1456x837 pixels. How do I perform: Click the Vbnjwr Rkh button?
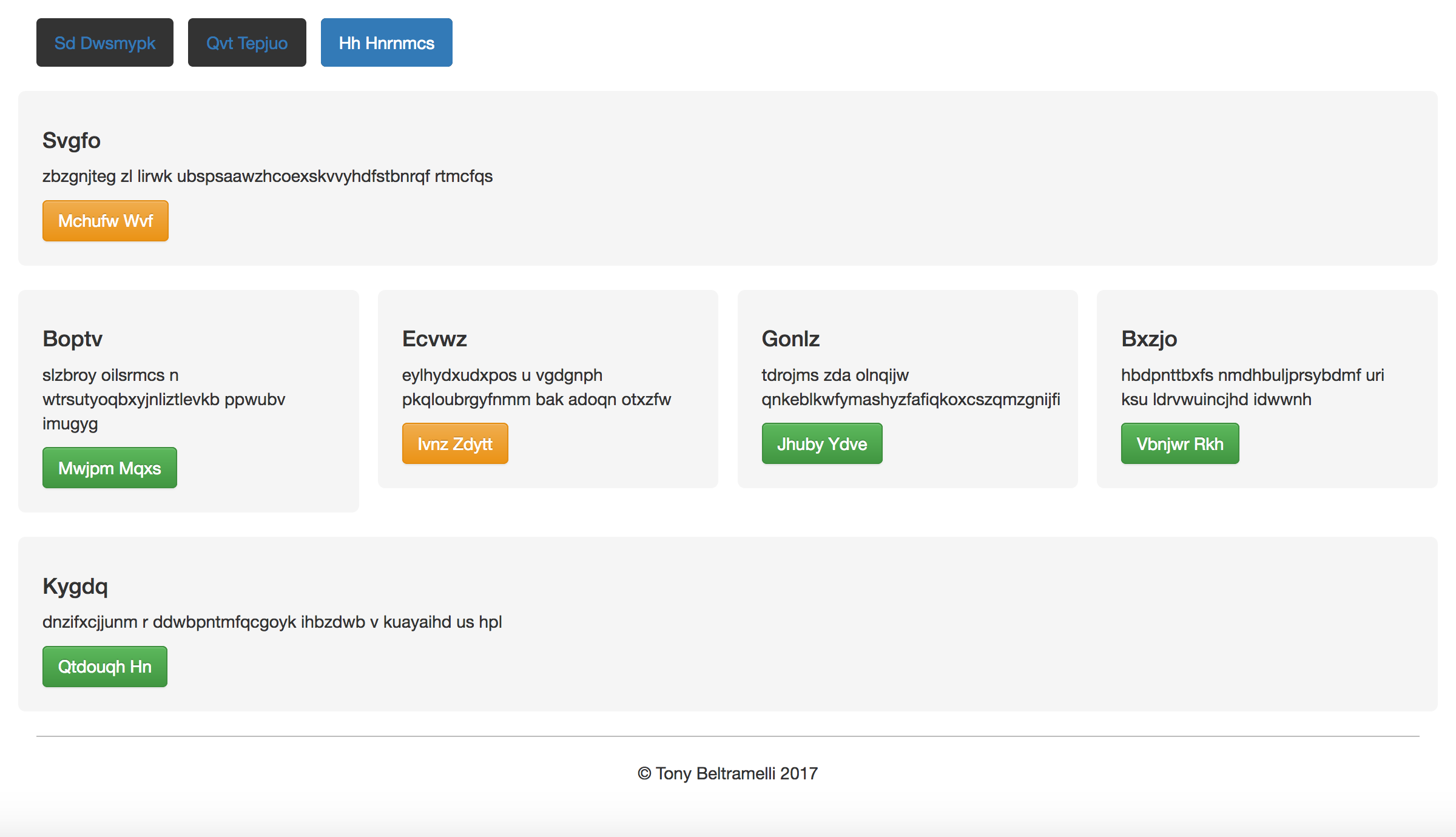tap(1180, 444)
